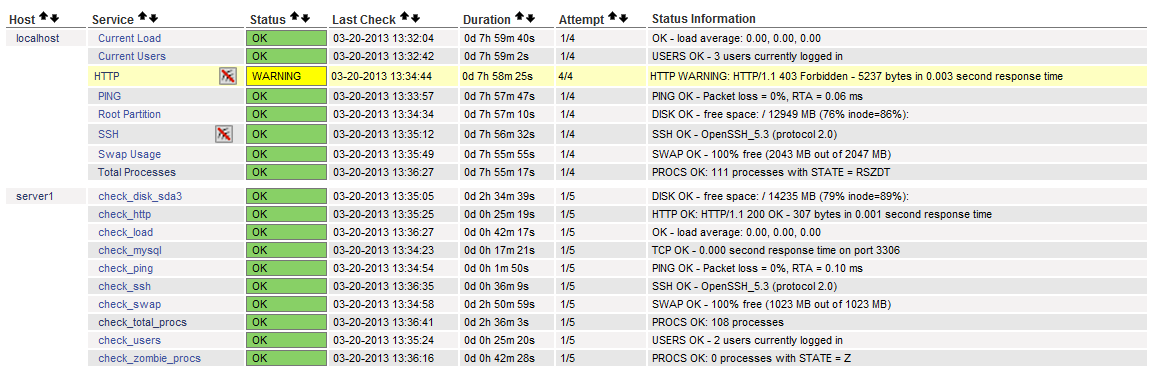1155x370 pixels.
Task: Open the Root Partition service details
Action: tap(129, 114)
